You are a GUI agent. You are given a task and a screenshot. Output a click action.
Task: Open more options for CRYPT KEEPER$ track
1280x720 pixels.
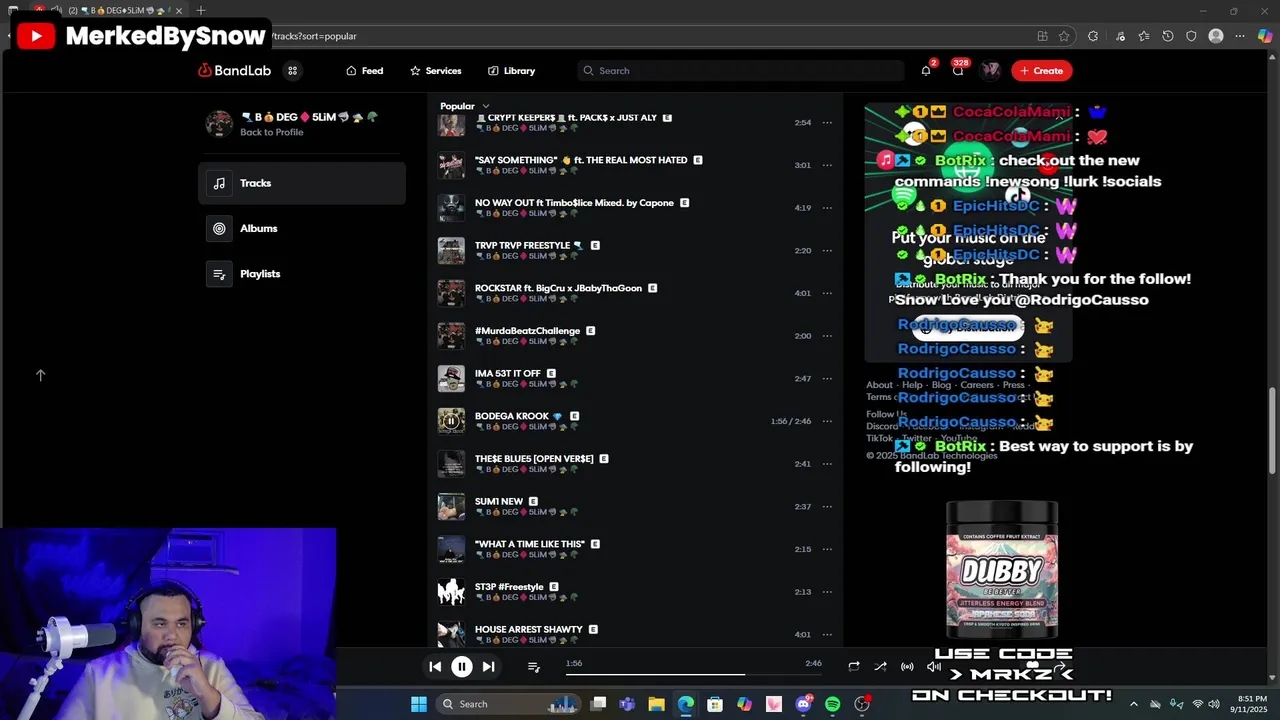coord(827,123)
